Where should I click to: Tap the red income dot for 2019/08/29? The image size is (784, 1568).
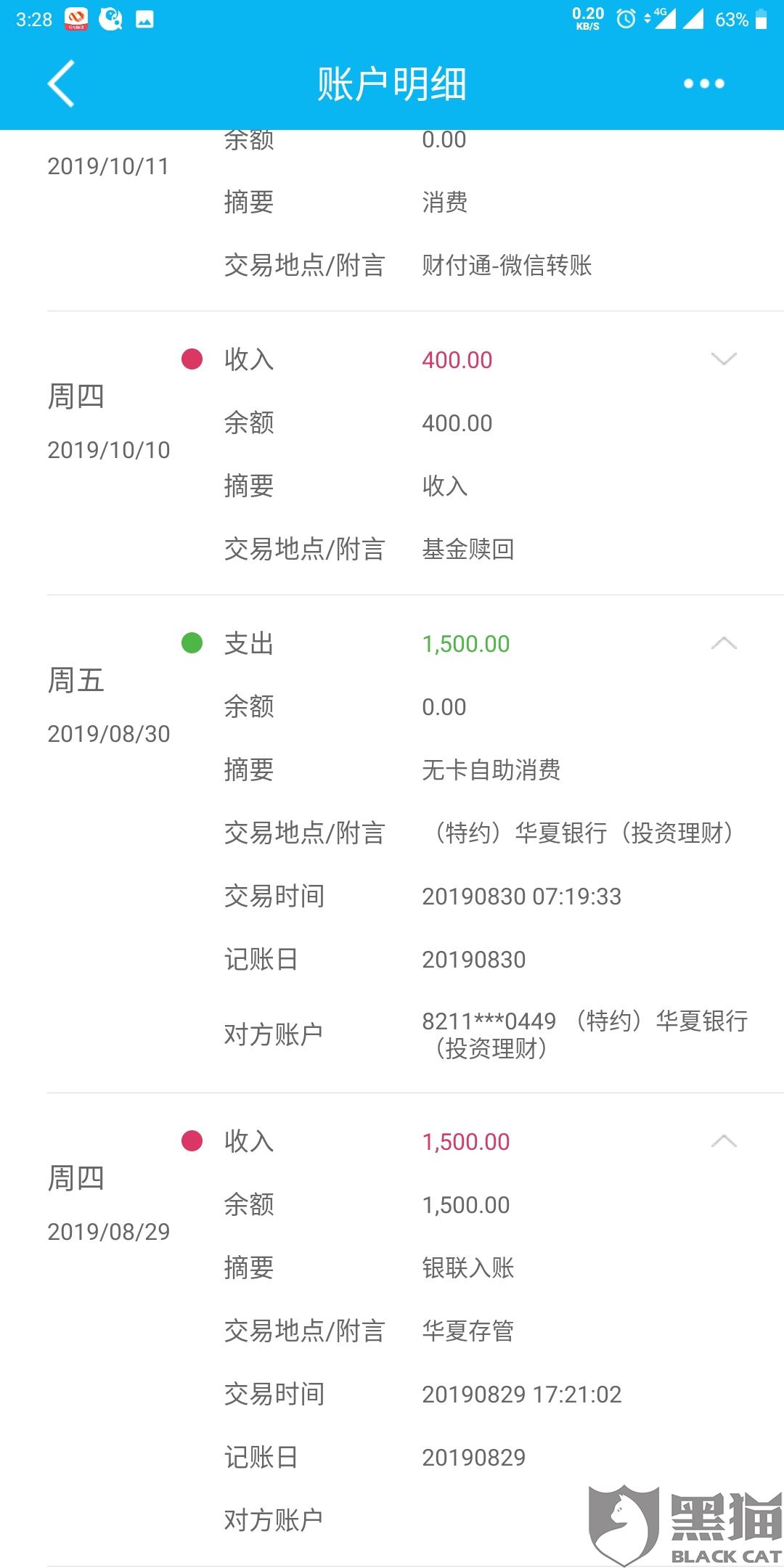(x=192, y=1141)
